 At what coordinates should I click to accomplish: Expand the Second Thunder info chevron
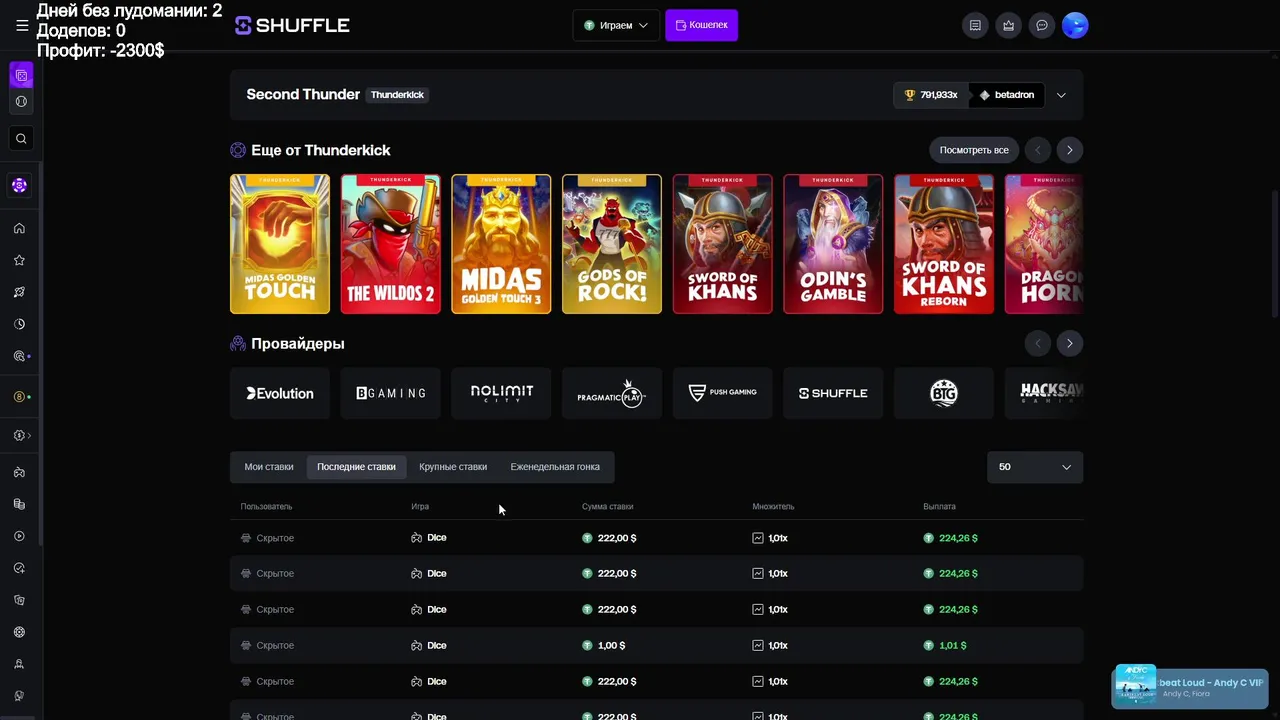1061,95
